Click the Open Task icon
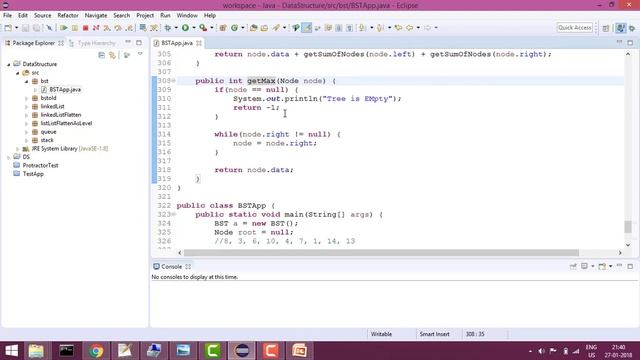This screenshot has width=640, height=360. [264, 28]
